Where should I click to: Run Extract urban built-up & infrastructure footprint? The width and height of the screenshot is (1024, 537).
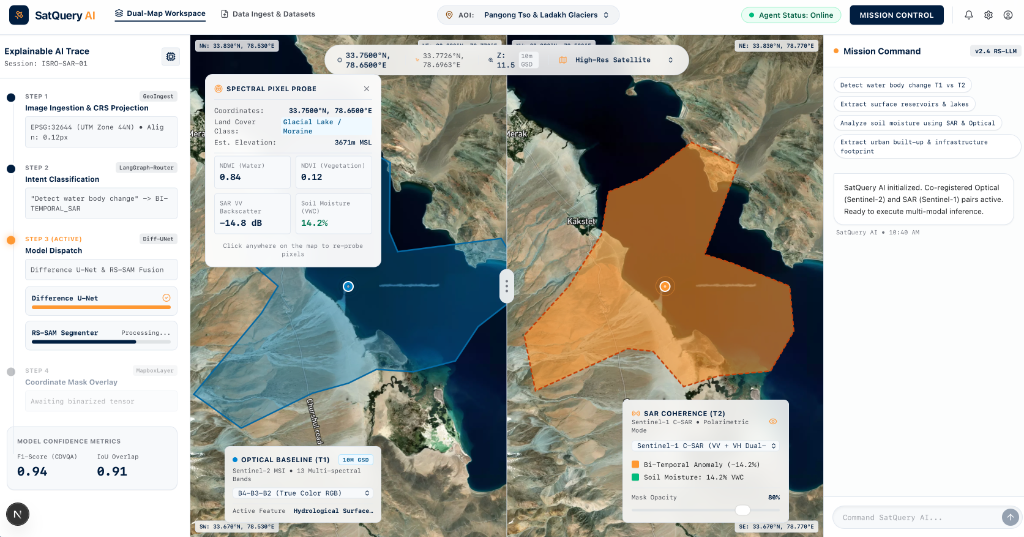[x=927, y=146]
